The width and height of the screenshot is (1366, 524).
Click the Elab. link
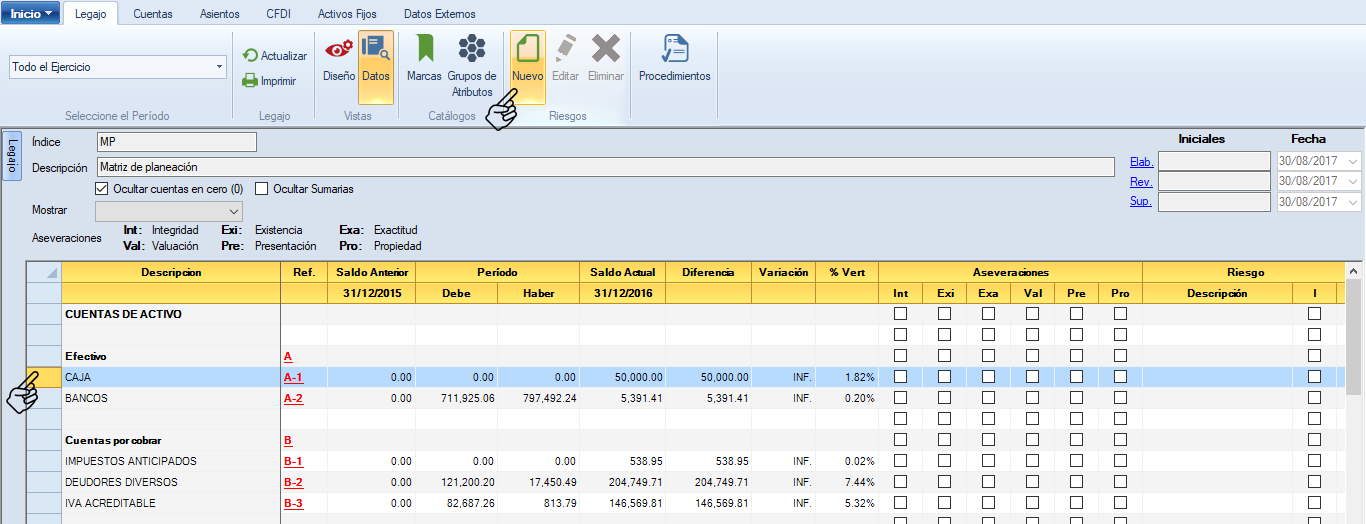pos(1141,162)
